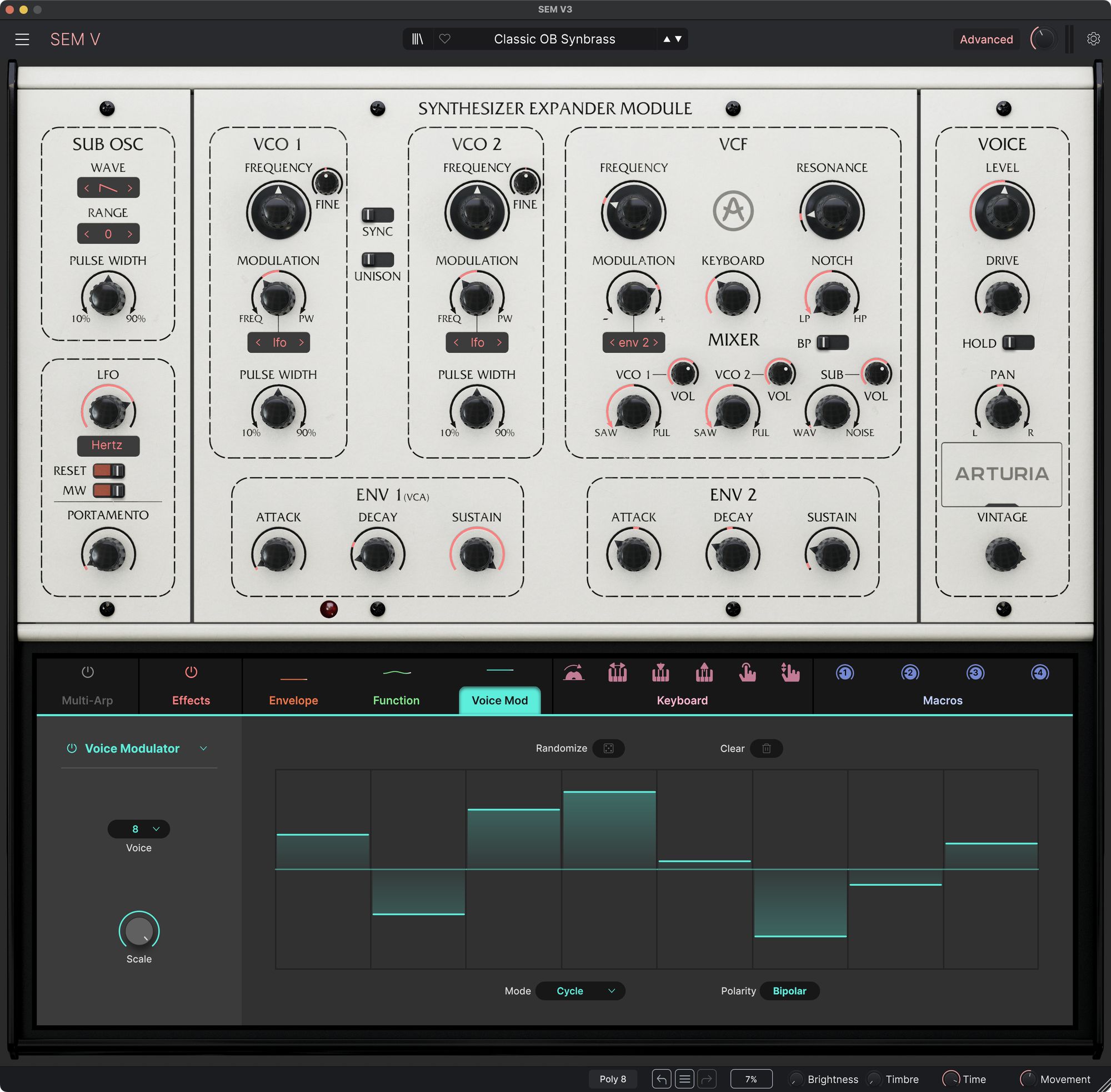Click the Bipolar polarity button

pos(789,991)
